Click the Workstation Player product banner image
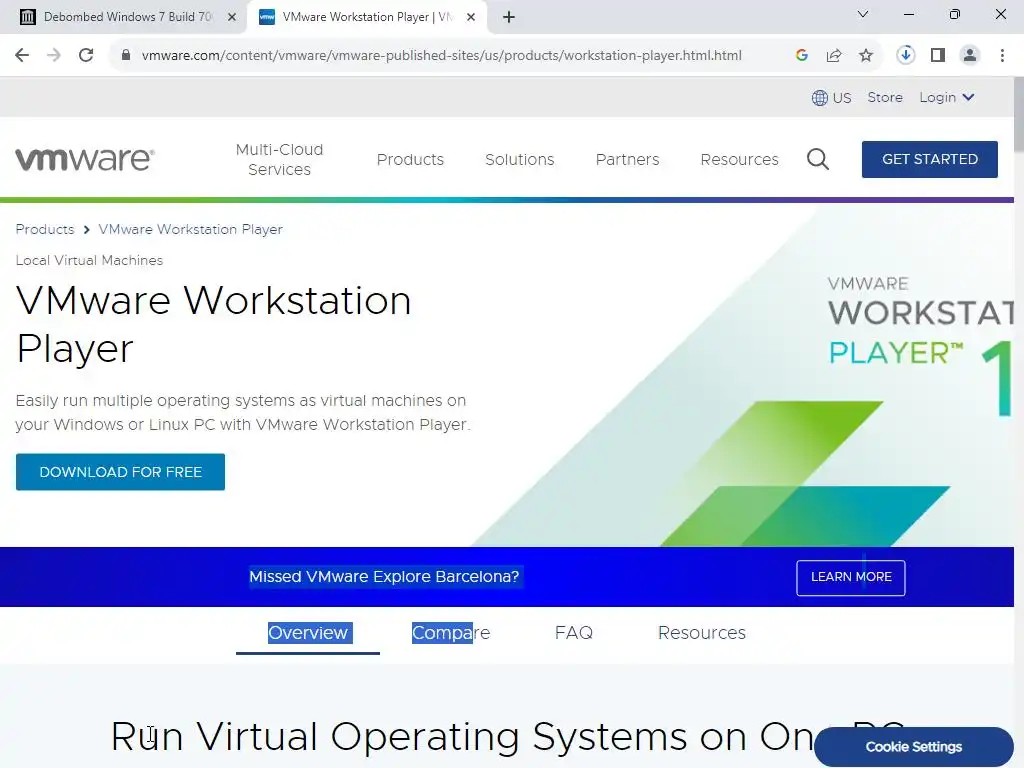This screenshot has width=1024, height=768. (744, 375)
